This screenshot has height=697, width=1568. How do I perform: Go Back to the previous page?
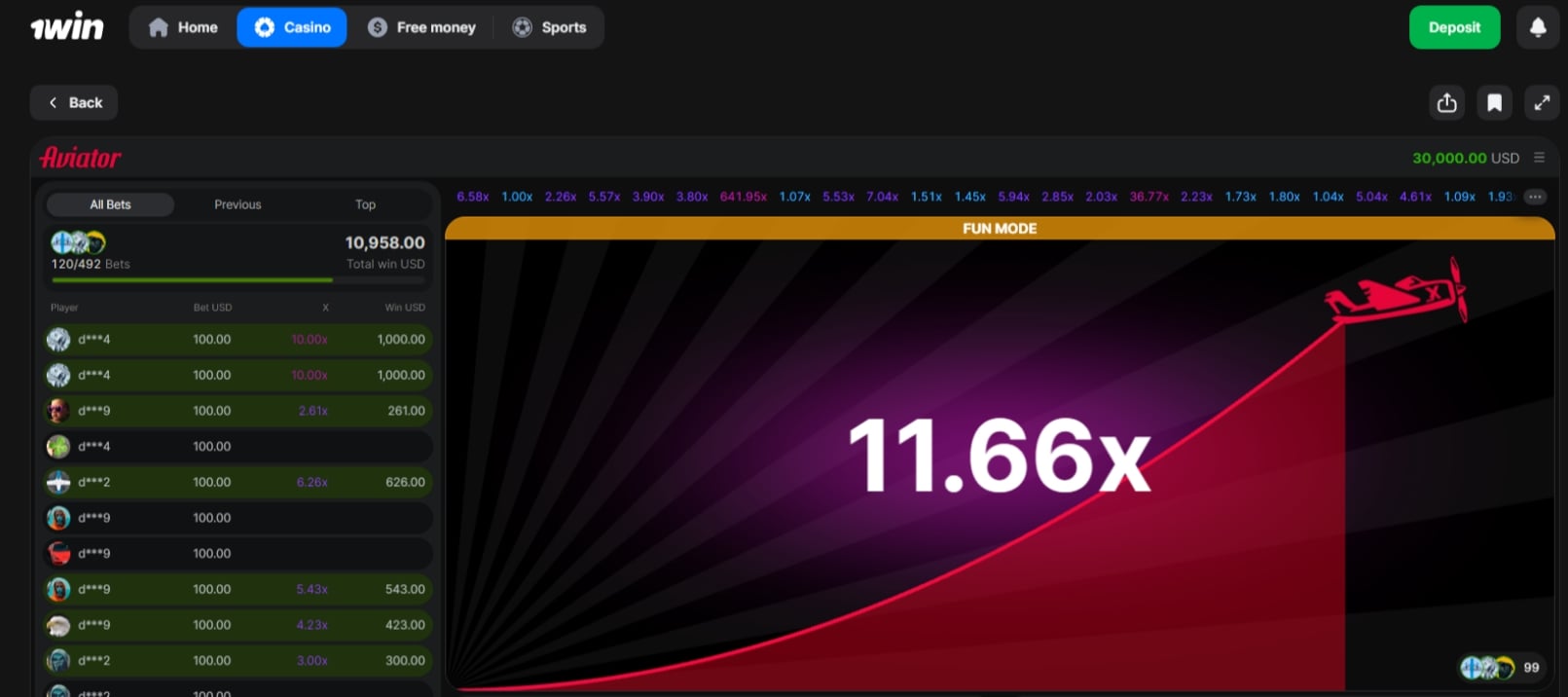click(x=74, y=102)
